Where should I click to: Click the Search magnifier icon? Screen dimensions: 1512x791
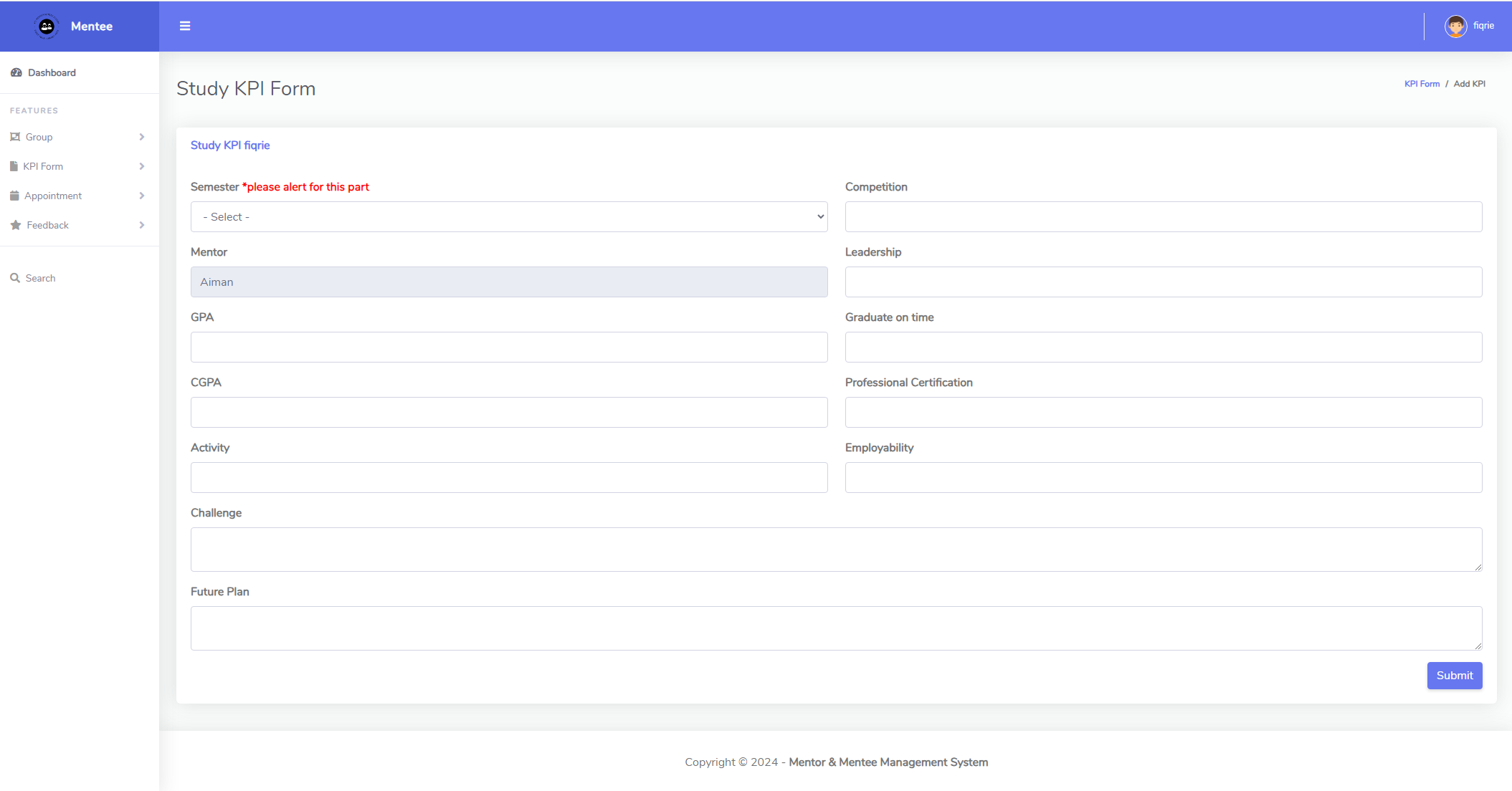15,278
